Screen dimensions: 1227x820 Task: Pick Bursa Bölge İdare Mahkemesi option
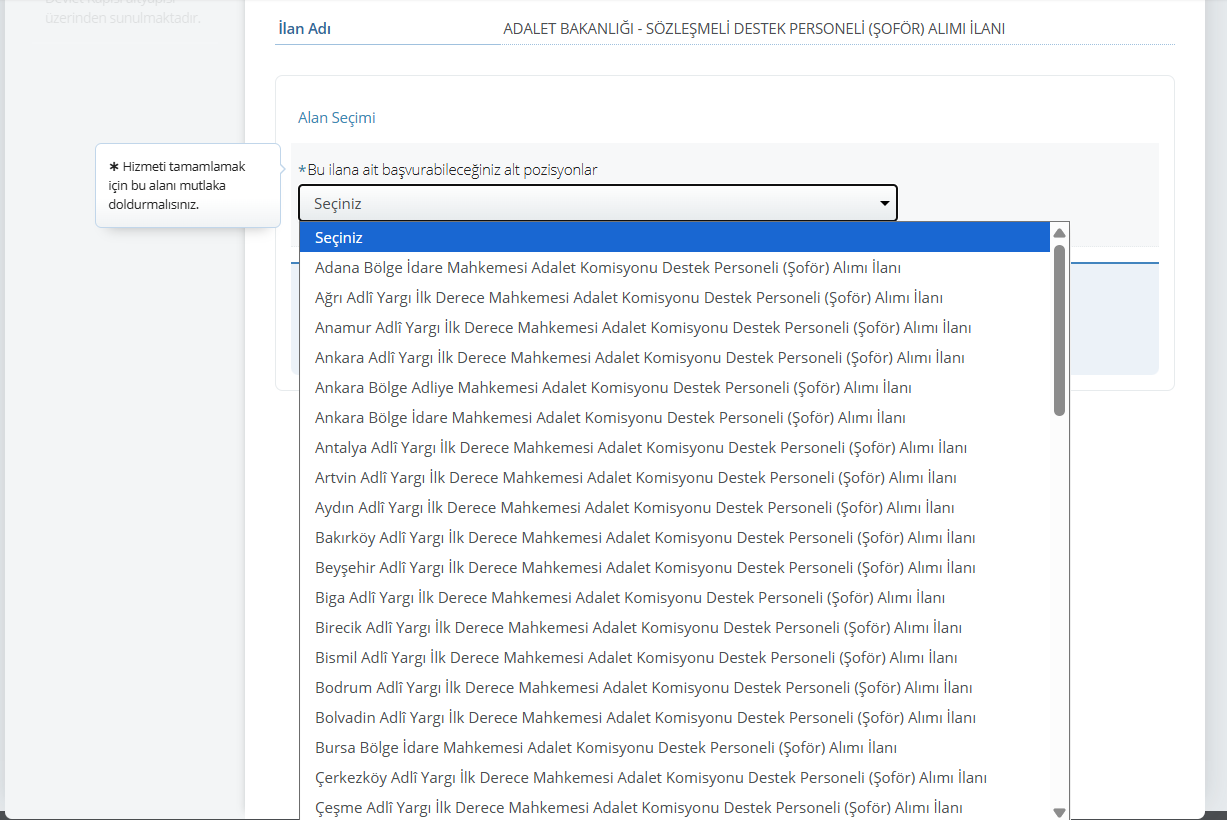pos(675,748)
